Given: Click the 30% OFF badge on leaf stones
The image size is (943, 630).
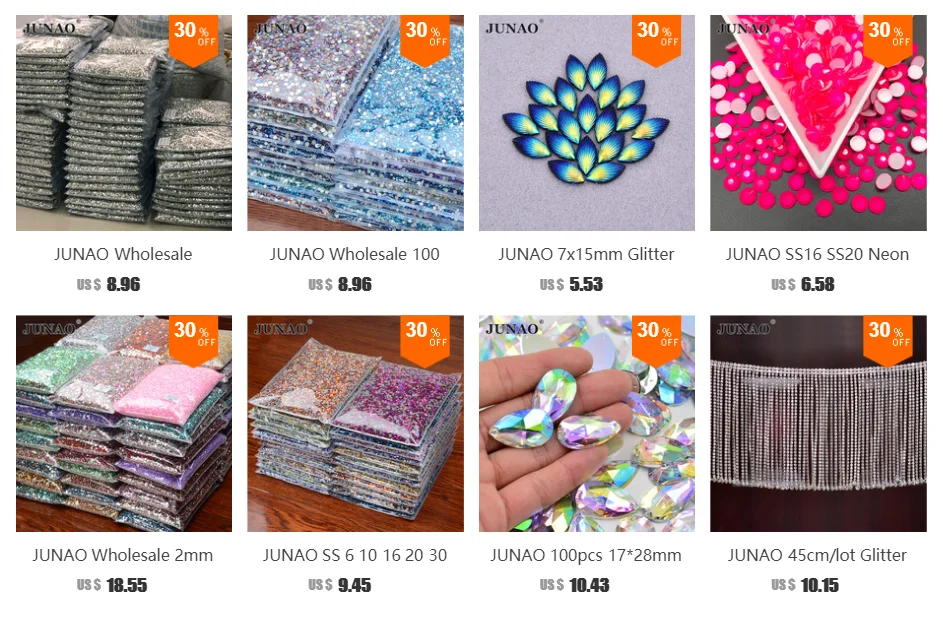Looking at the screenshot, I should click(x=657, y=40).
